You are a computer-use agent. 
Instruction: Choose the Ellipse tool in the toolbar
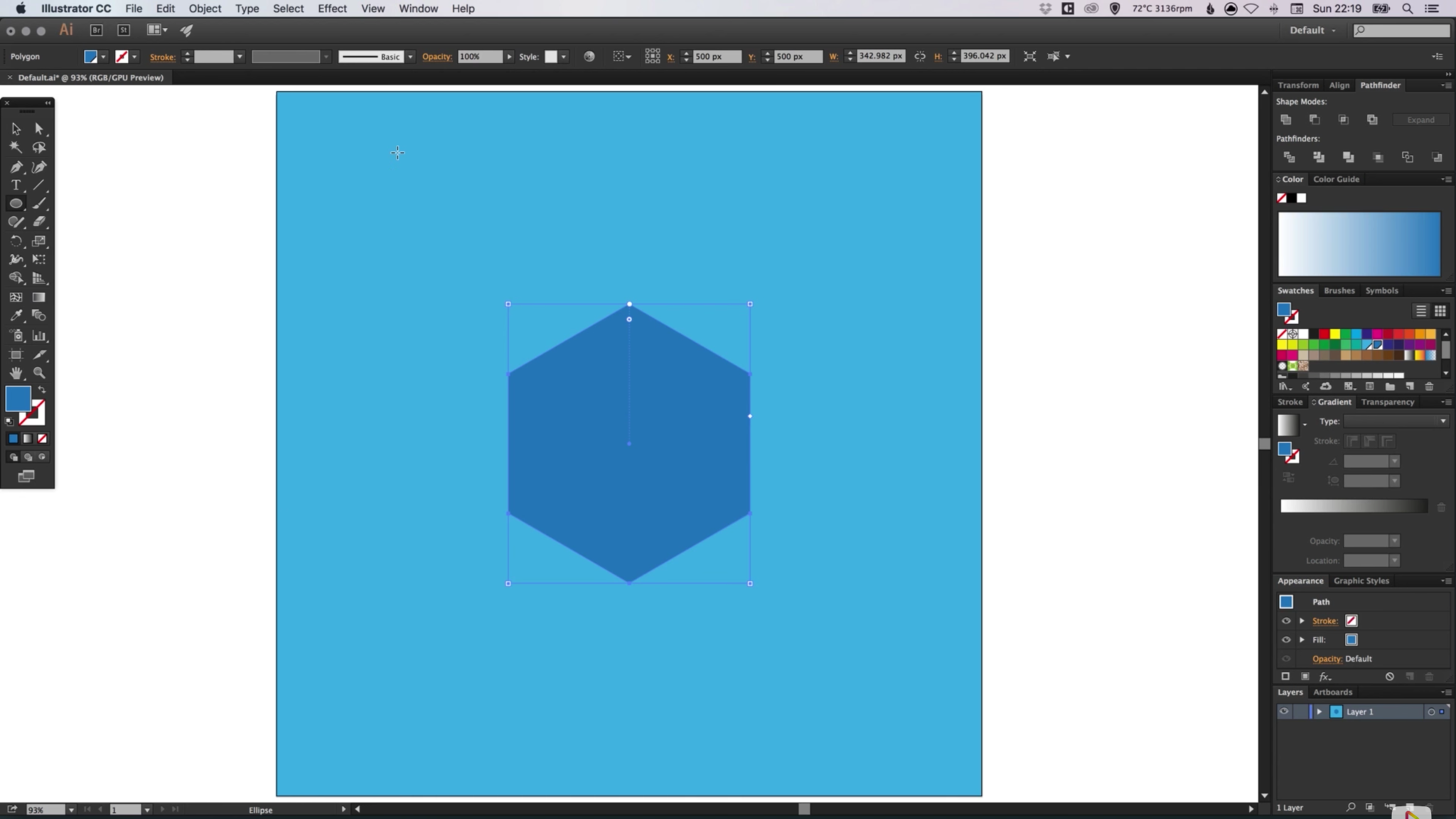(16, 203)
